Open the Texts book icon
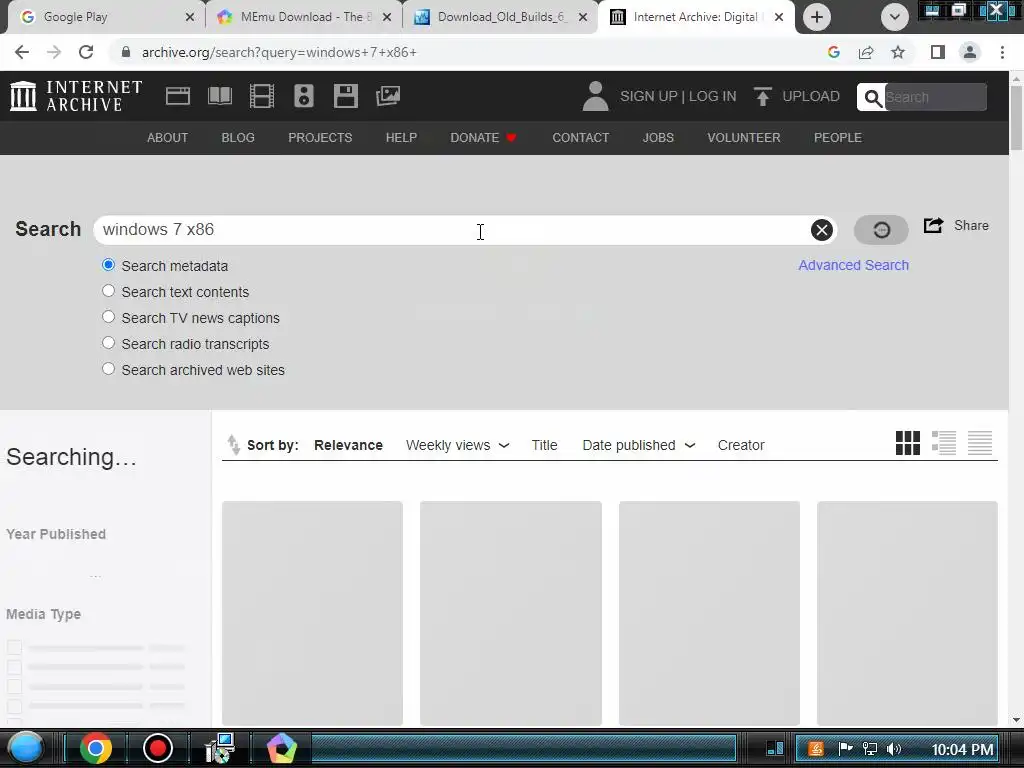The width and height of the screenshot is (1024, 768). (x=220, y=96)
